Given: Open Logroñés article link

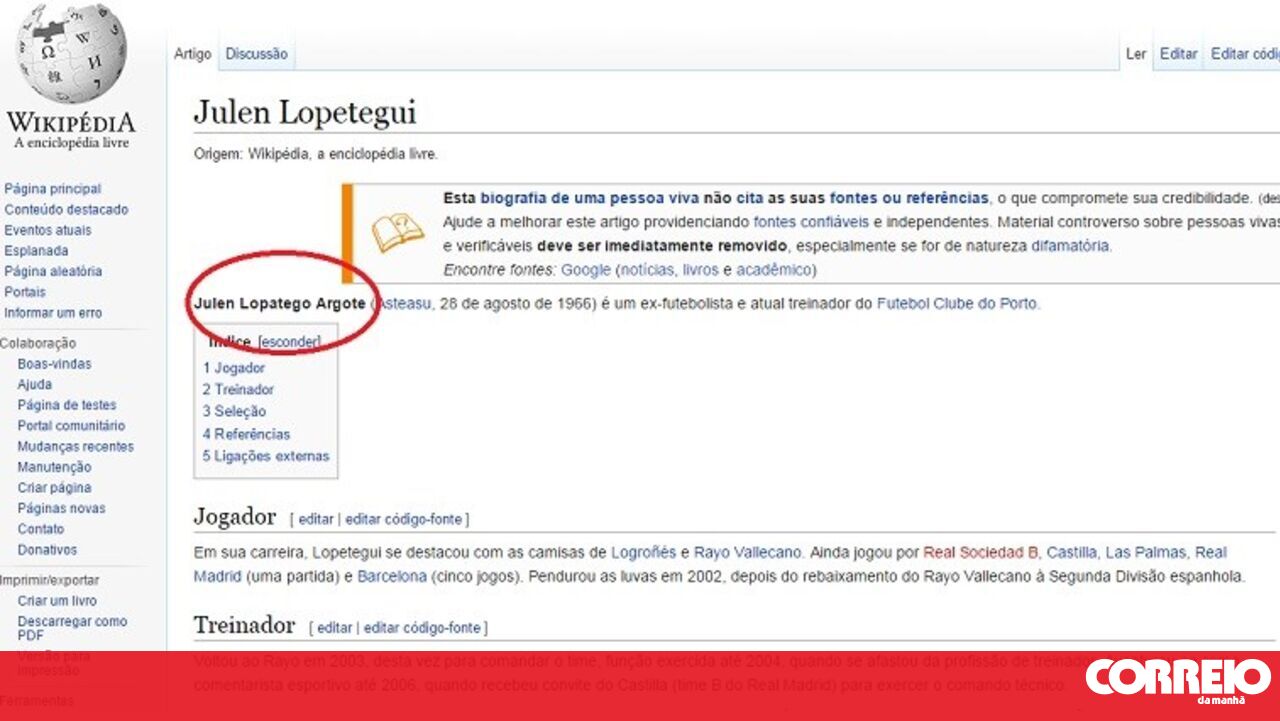Looking at the screenshot, I should click(x=644, y=552).
